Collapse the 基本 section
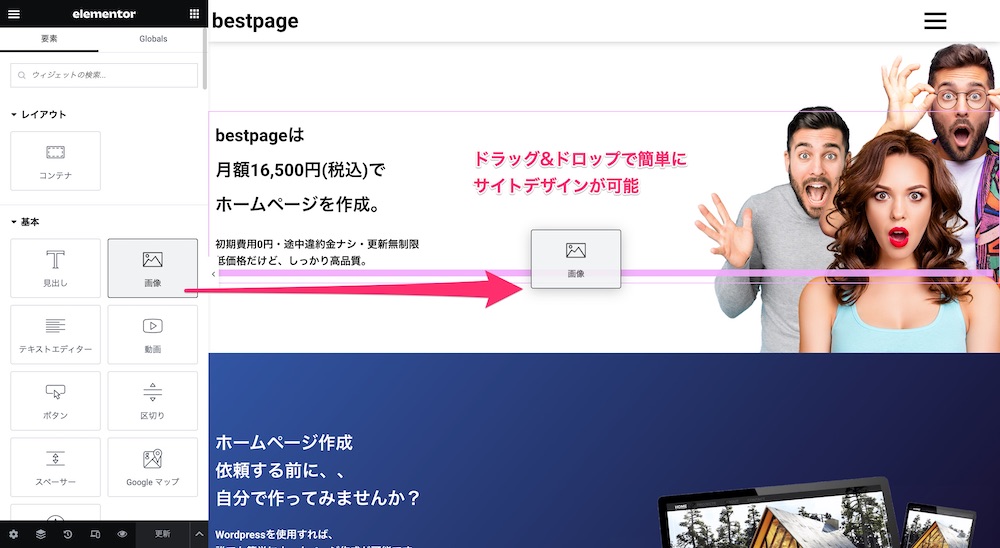The height and width of the screenshot is (548, 1000). 26,222
